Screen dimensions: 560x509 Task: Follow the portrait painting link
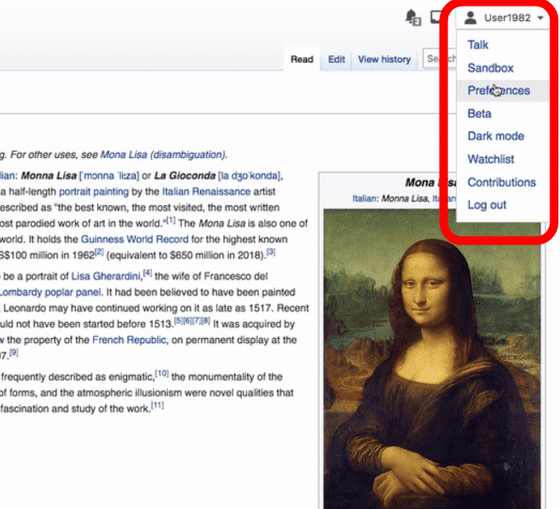94,192
